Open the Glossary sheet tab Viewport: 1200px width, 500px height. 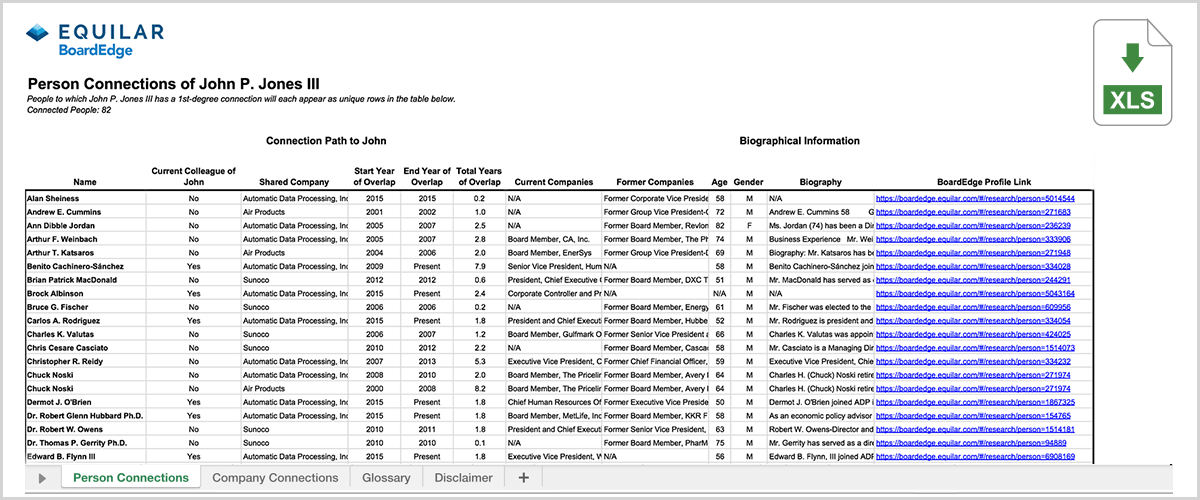coord(386,478)
